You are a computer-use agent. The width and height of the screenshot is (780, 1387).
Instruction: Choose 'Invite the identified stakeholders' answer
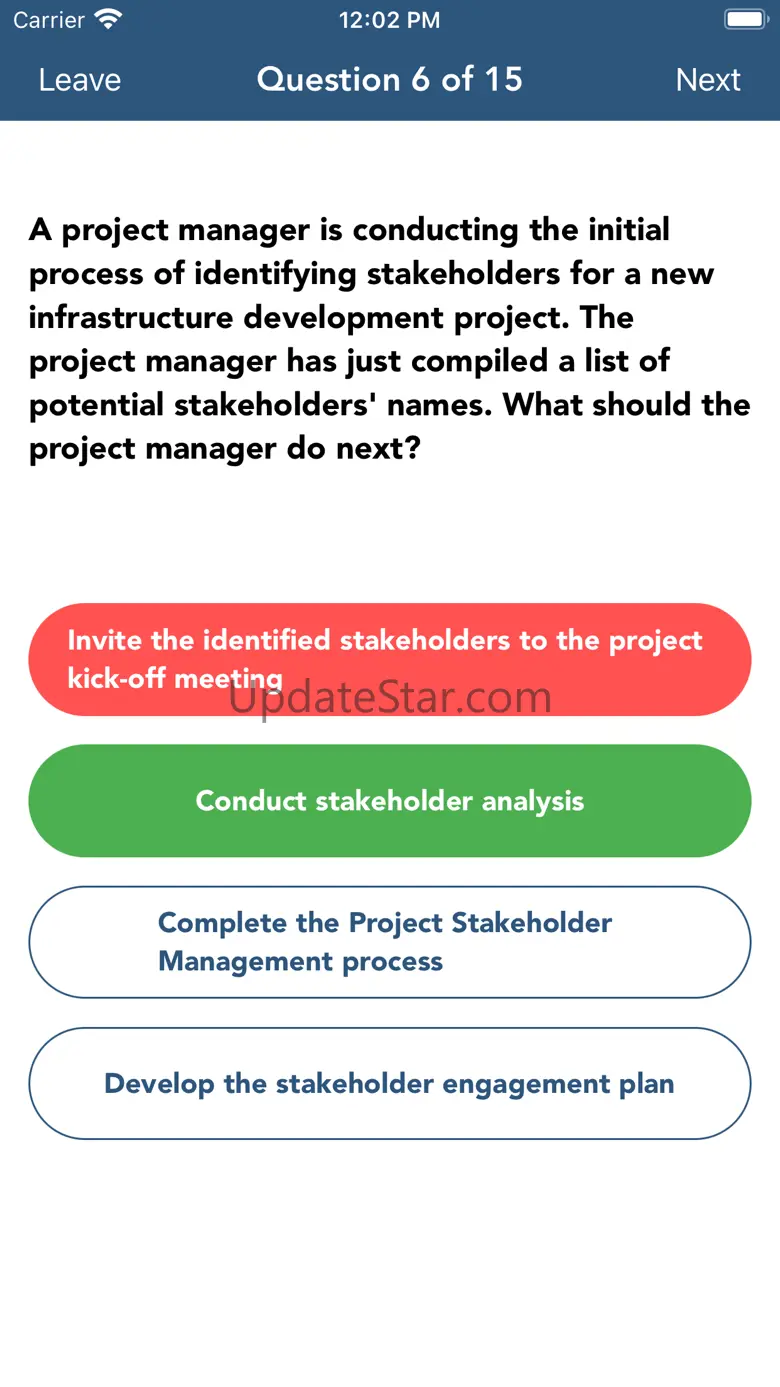coord(390,659)
